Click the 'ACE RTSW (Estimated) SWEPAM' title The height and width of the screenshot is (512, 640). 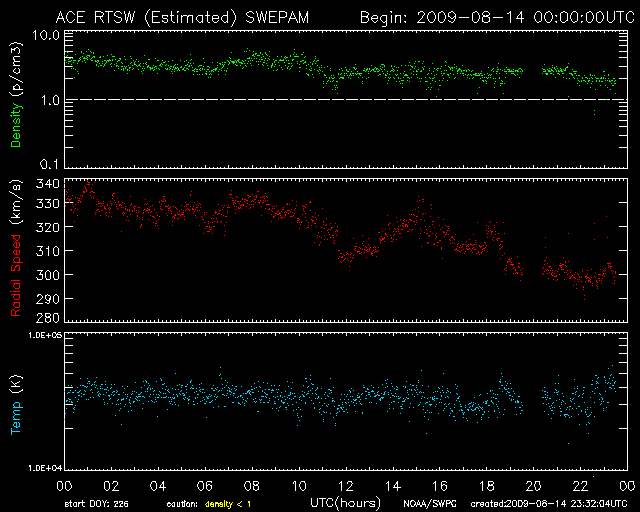coord(182,18)
